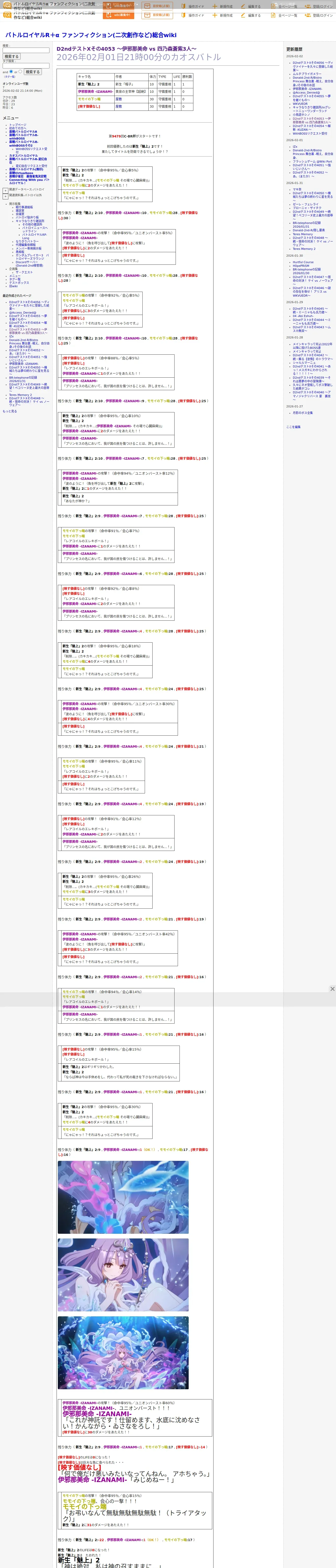
Task: Open WKVUEDR in update history
Action: [300, 103]
